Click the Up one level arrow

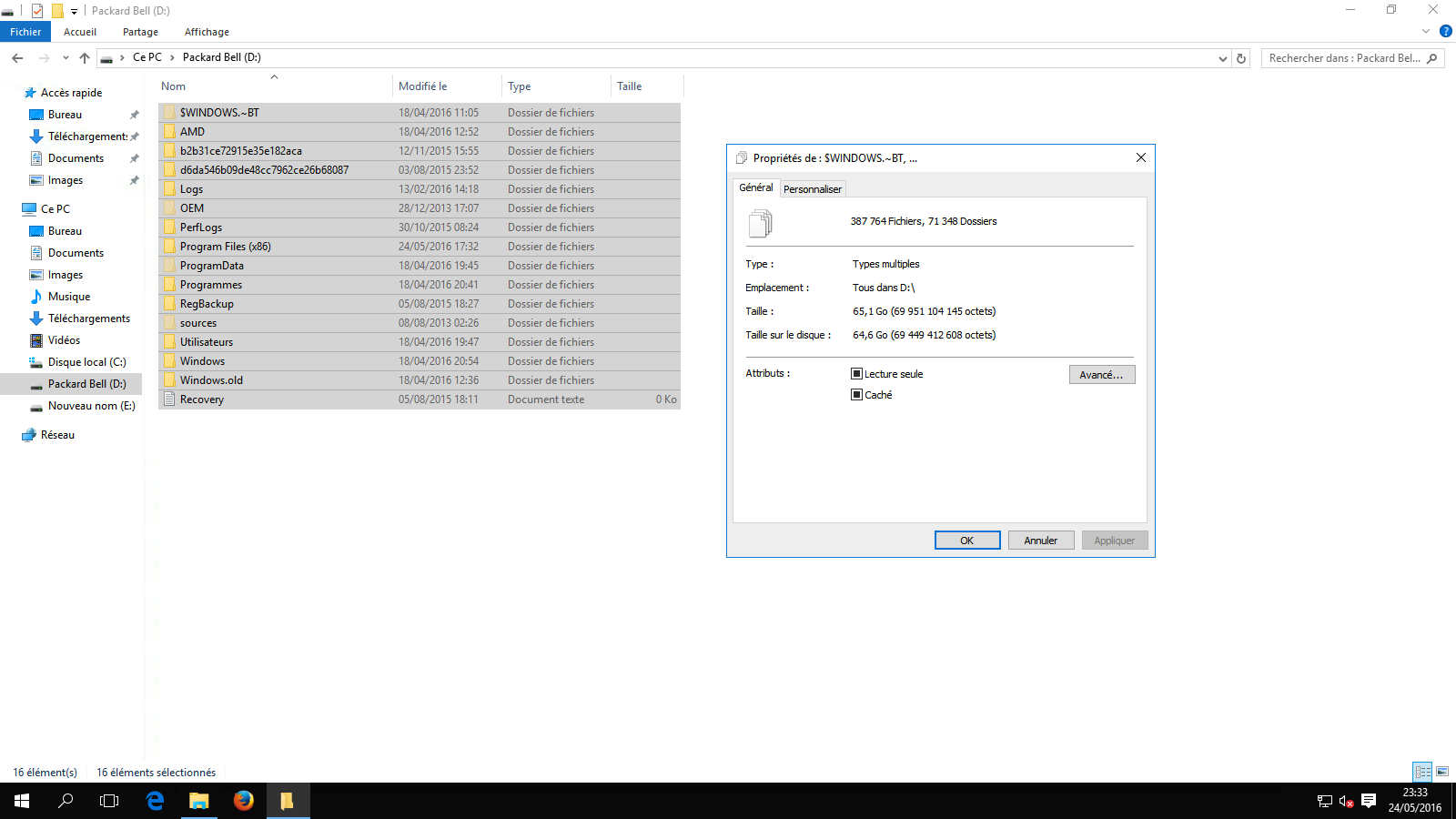[85, 58]
